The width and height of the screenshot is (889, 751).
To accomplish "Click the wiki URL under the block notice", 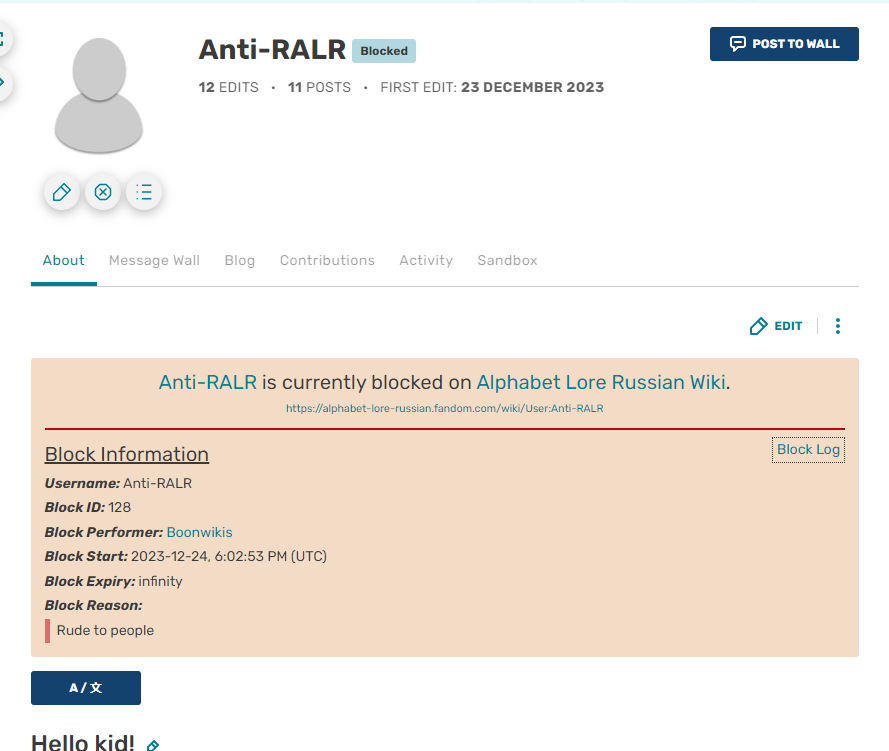I will point(444,408).
